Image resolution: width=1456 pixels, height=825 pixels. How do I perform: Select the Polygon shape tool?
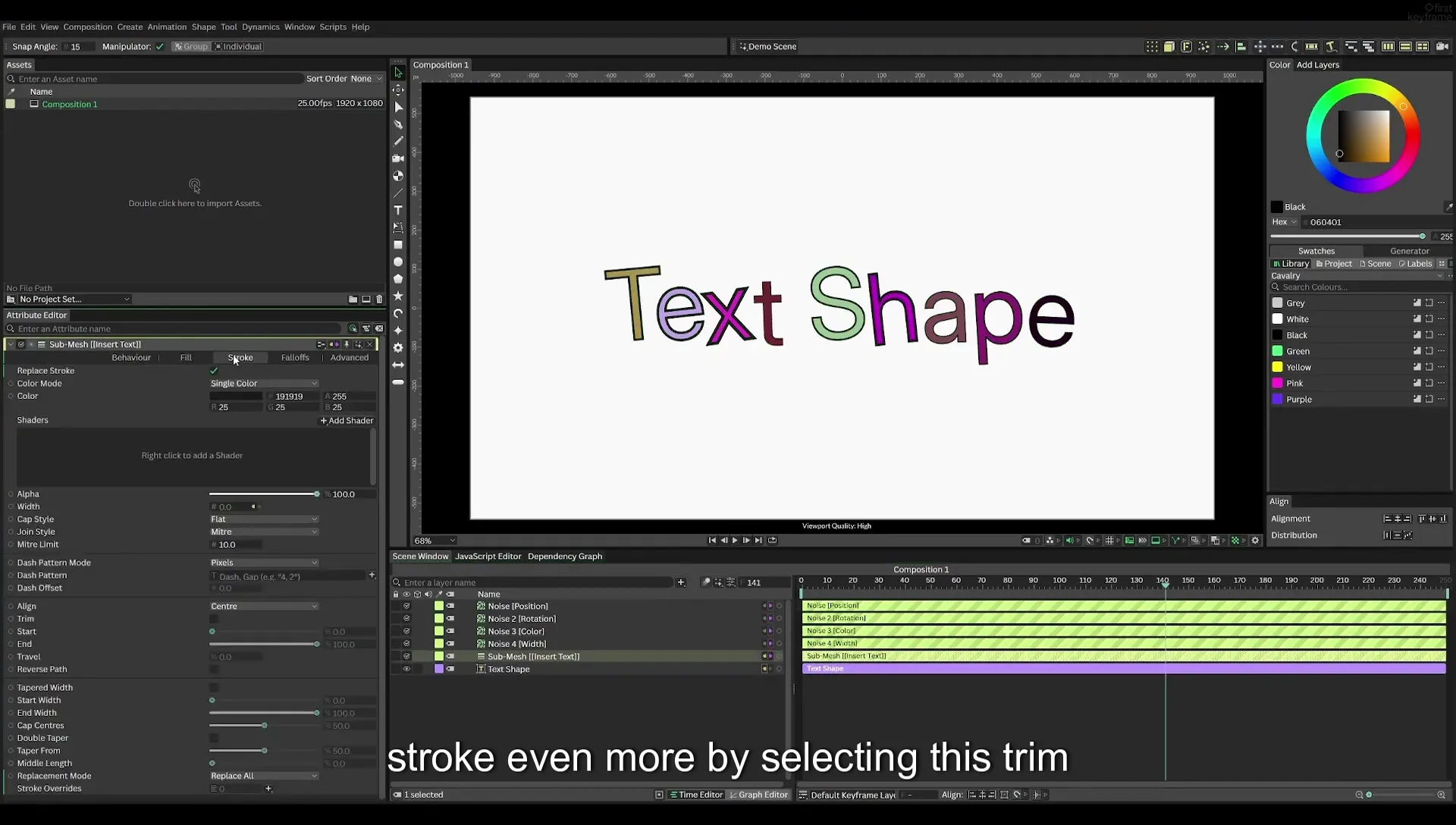(x=398, y=279)
